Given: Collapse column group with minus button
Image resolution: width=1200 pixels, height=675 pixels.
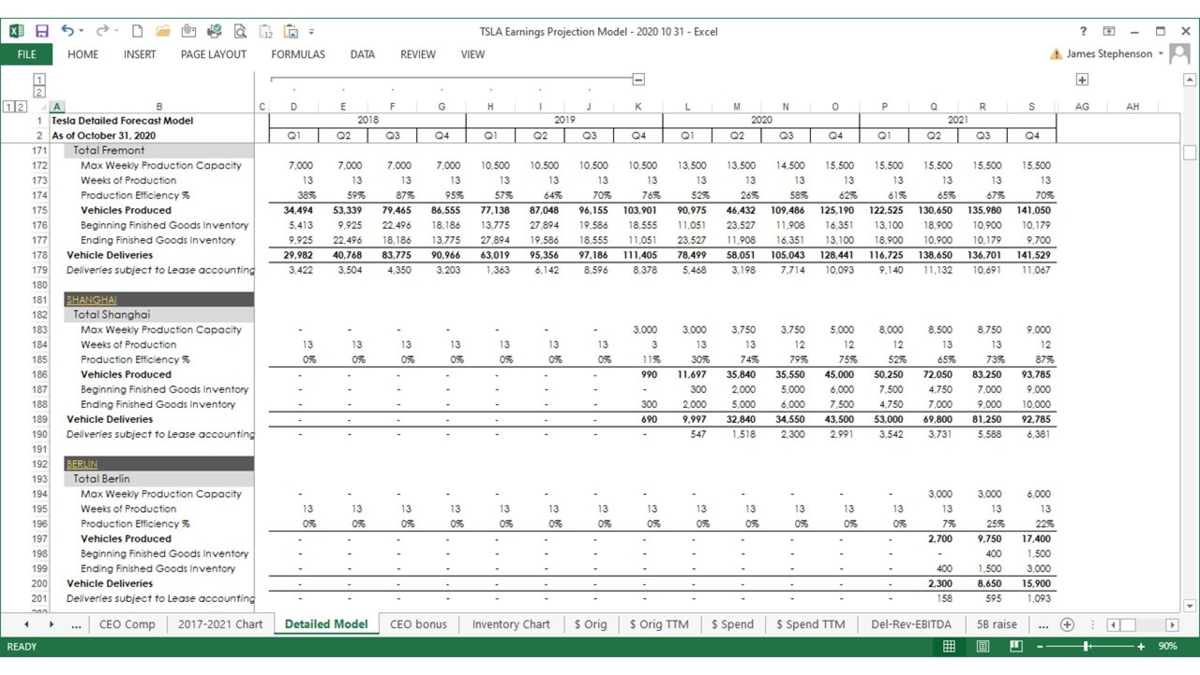Looking at the screenshot, I should coord(638,79).
